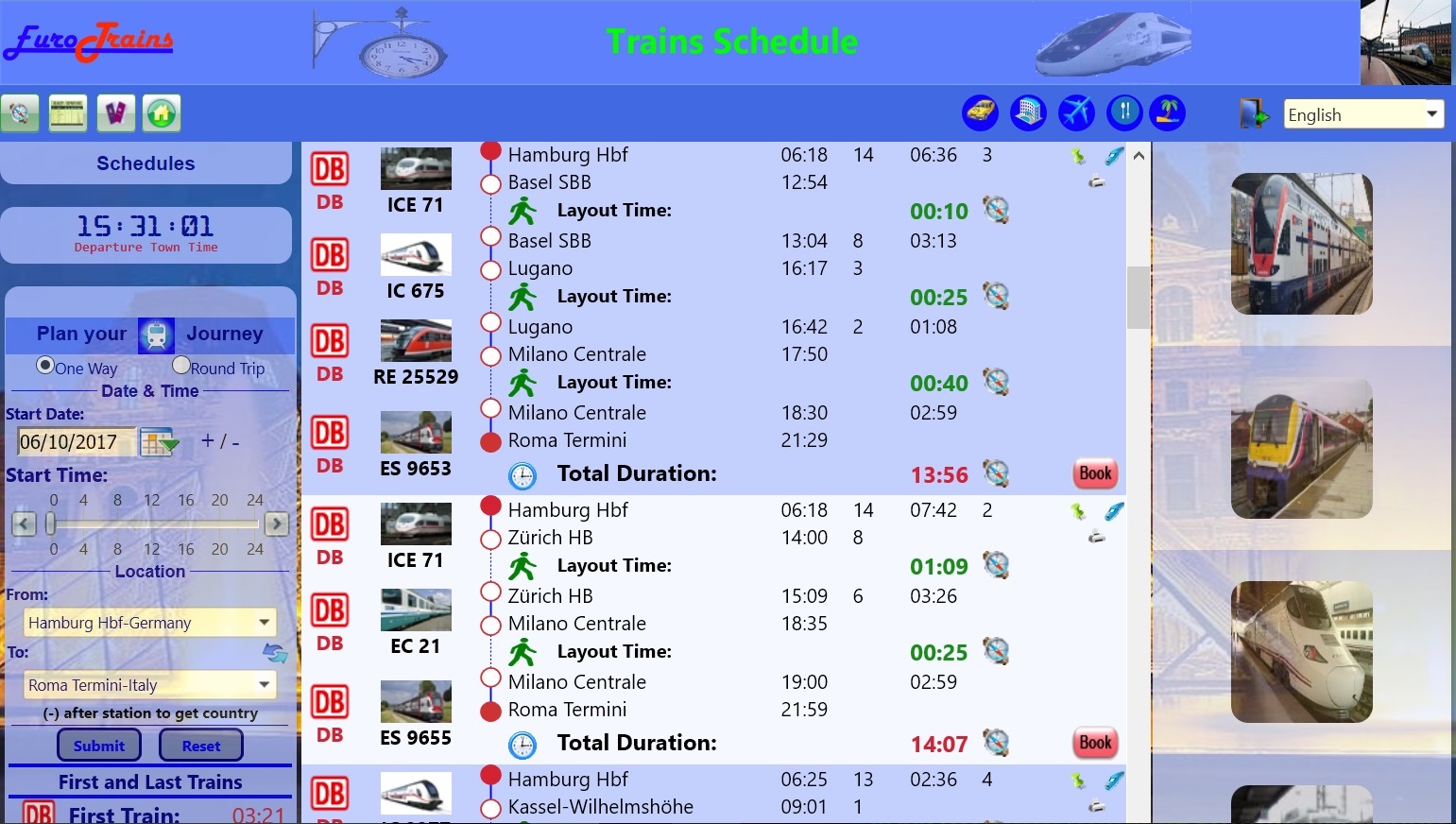Viewport: 1456px width, 824px height.
Task: Click compass icon beside 14:07 total duration
Action: click(996, 742)
